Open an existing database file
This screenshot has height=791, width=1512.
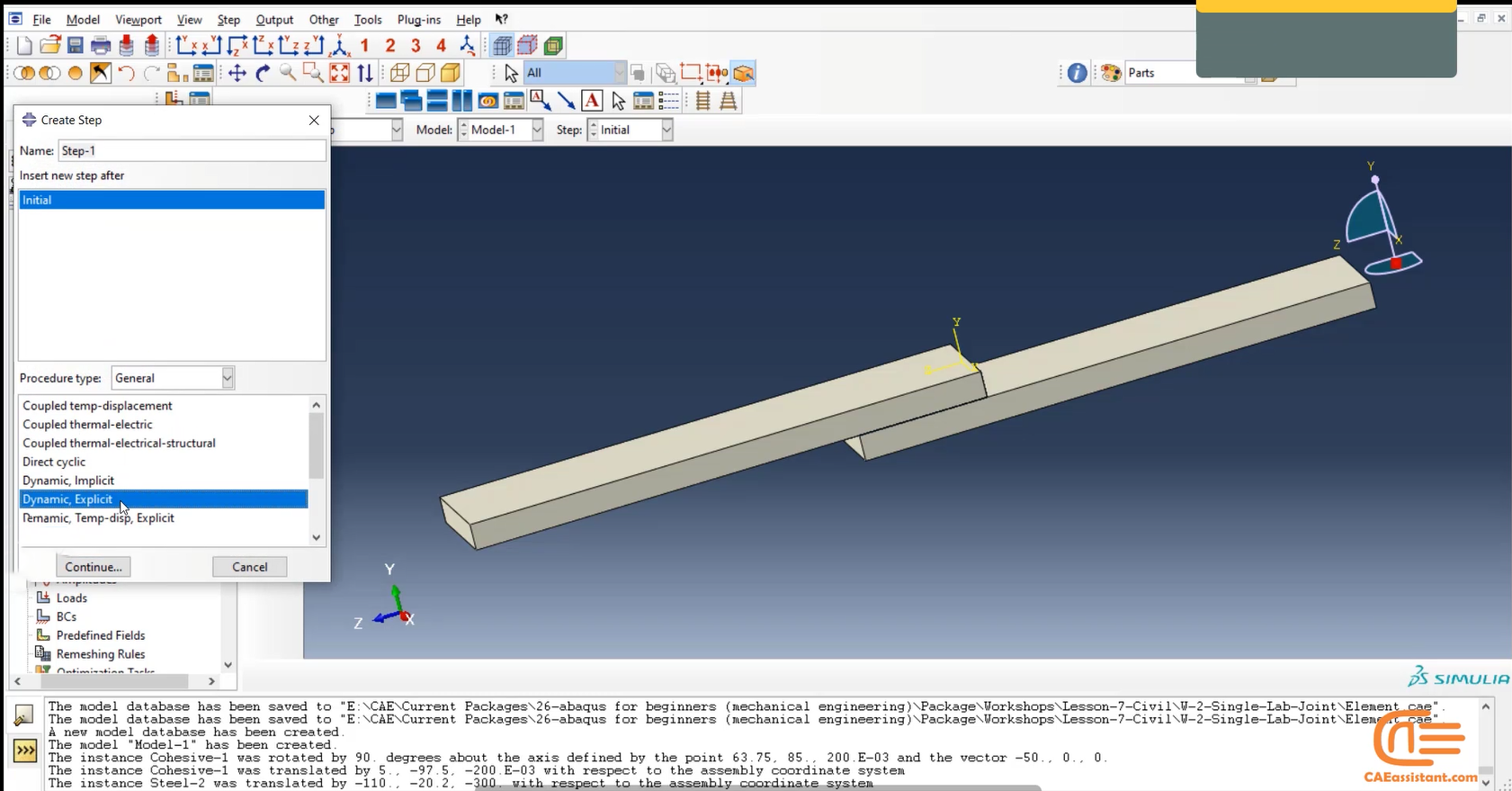[50, 46]
